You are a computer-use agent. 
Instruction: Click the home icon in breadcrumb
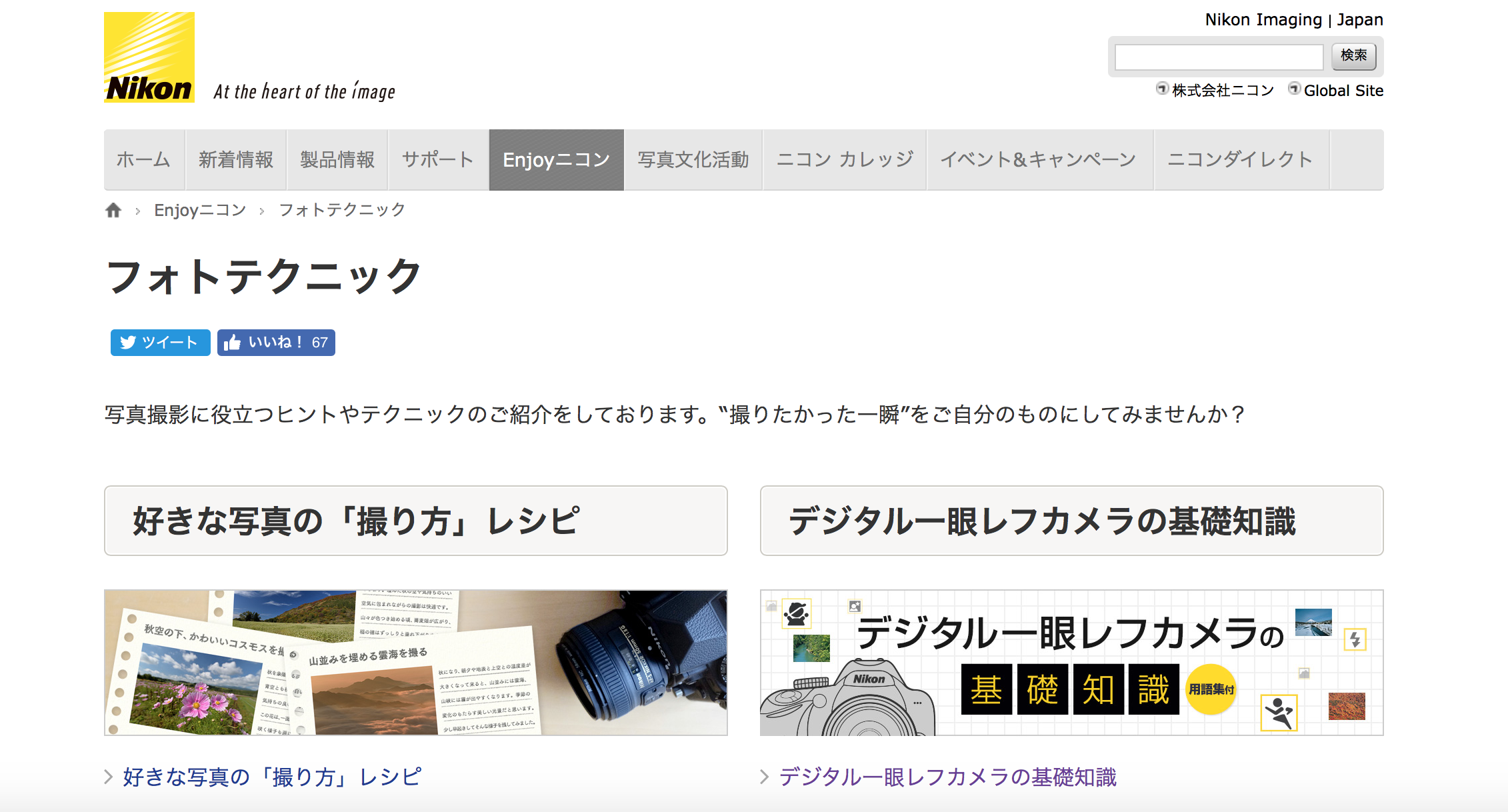point(113,211)
